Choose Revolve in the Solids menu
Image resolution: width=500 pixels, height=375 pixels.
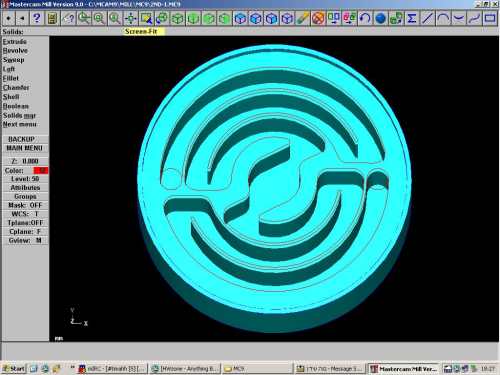click(15, 51)
